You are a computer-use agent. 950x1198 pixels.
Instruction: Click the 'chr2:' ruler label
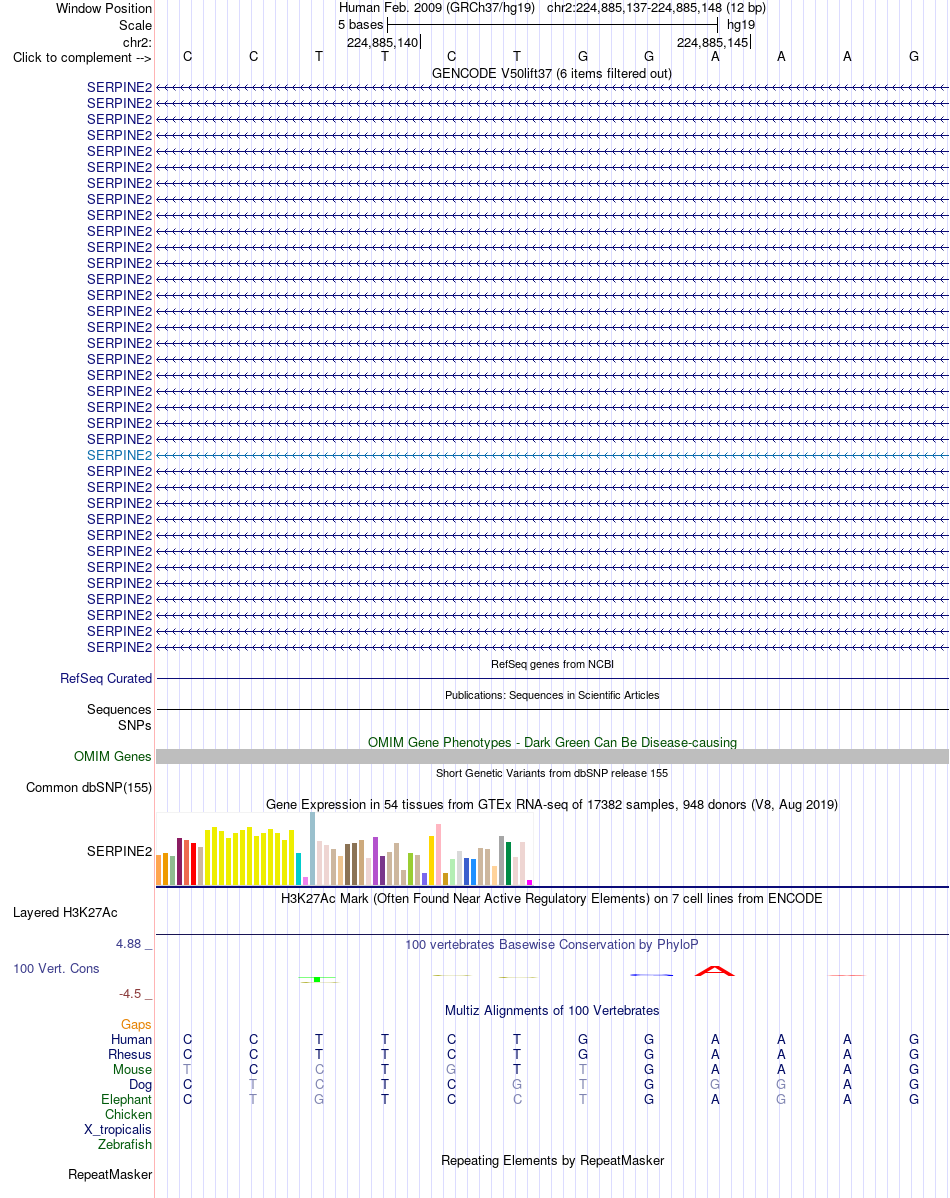(138, 42)
